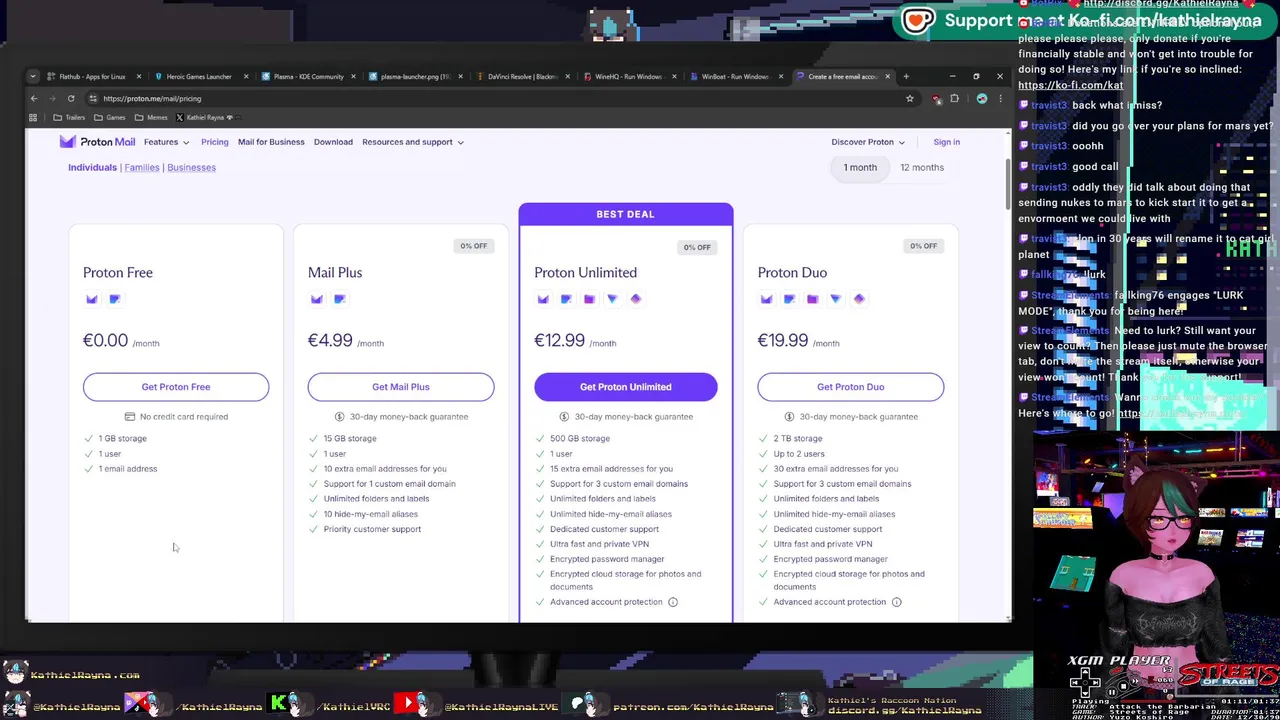Click the browser back arrow
This screenshot has height=720, width=1280.
(33, 98)
